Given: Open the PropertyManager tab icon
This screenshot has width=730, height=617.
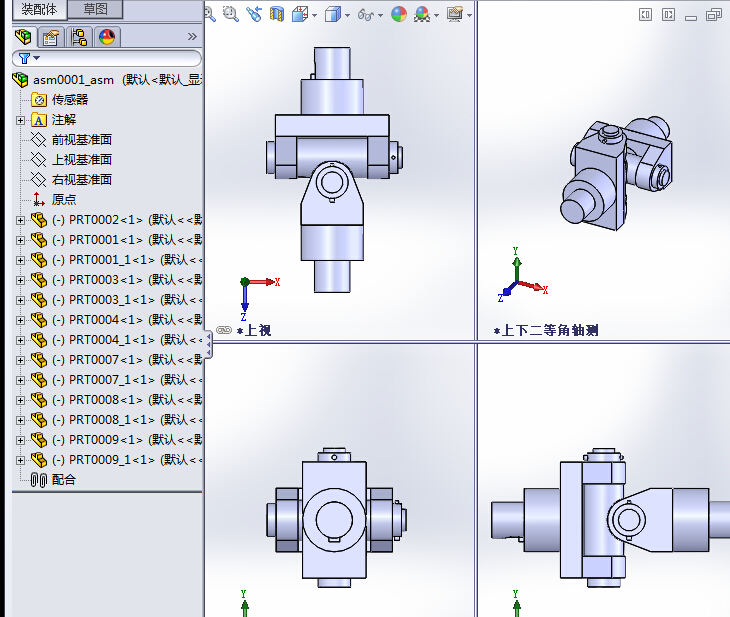Looking at the screenshot, I should (x=50, y=37).
